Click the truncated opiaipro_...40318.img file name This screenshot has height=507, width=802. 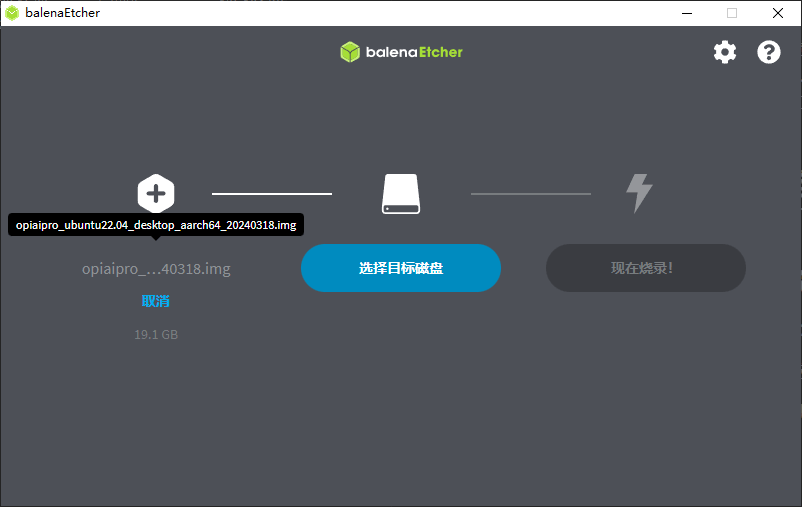[x=156, y=269]
